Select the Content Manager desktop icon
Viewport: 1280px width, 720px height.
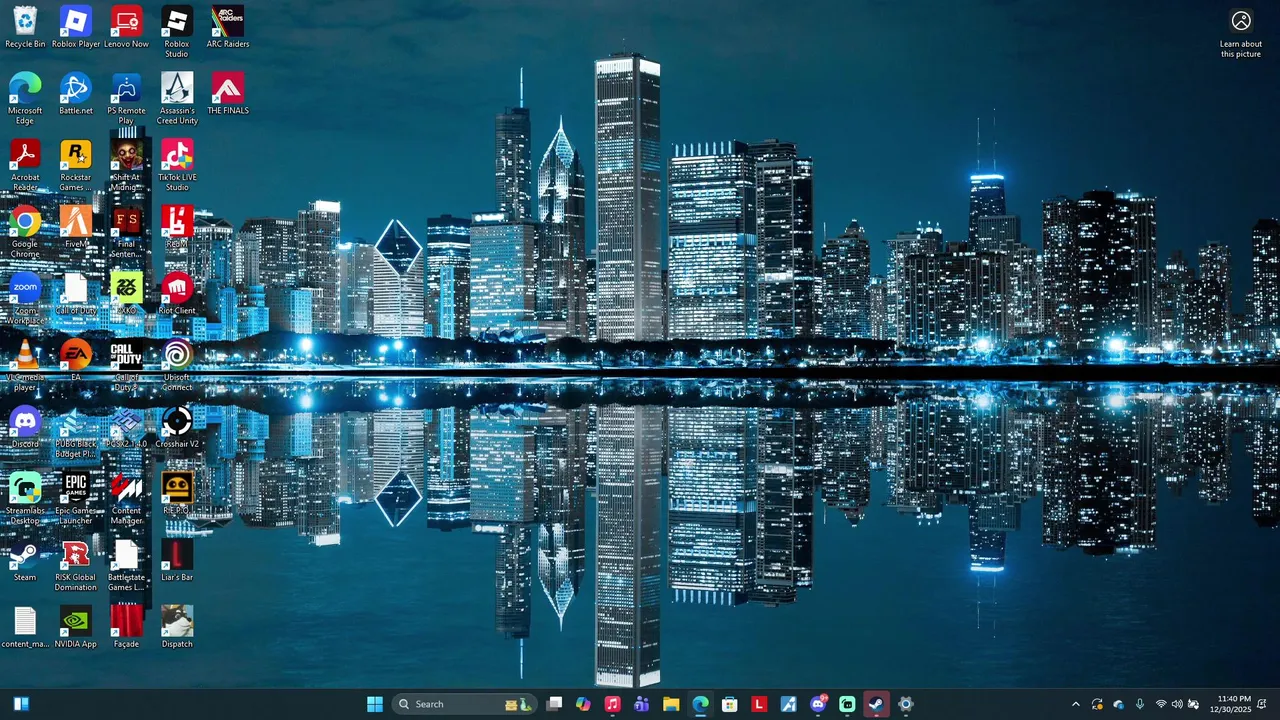point(126,499)
